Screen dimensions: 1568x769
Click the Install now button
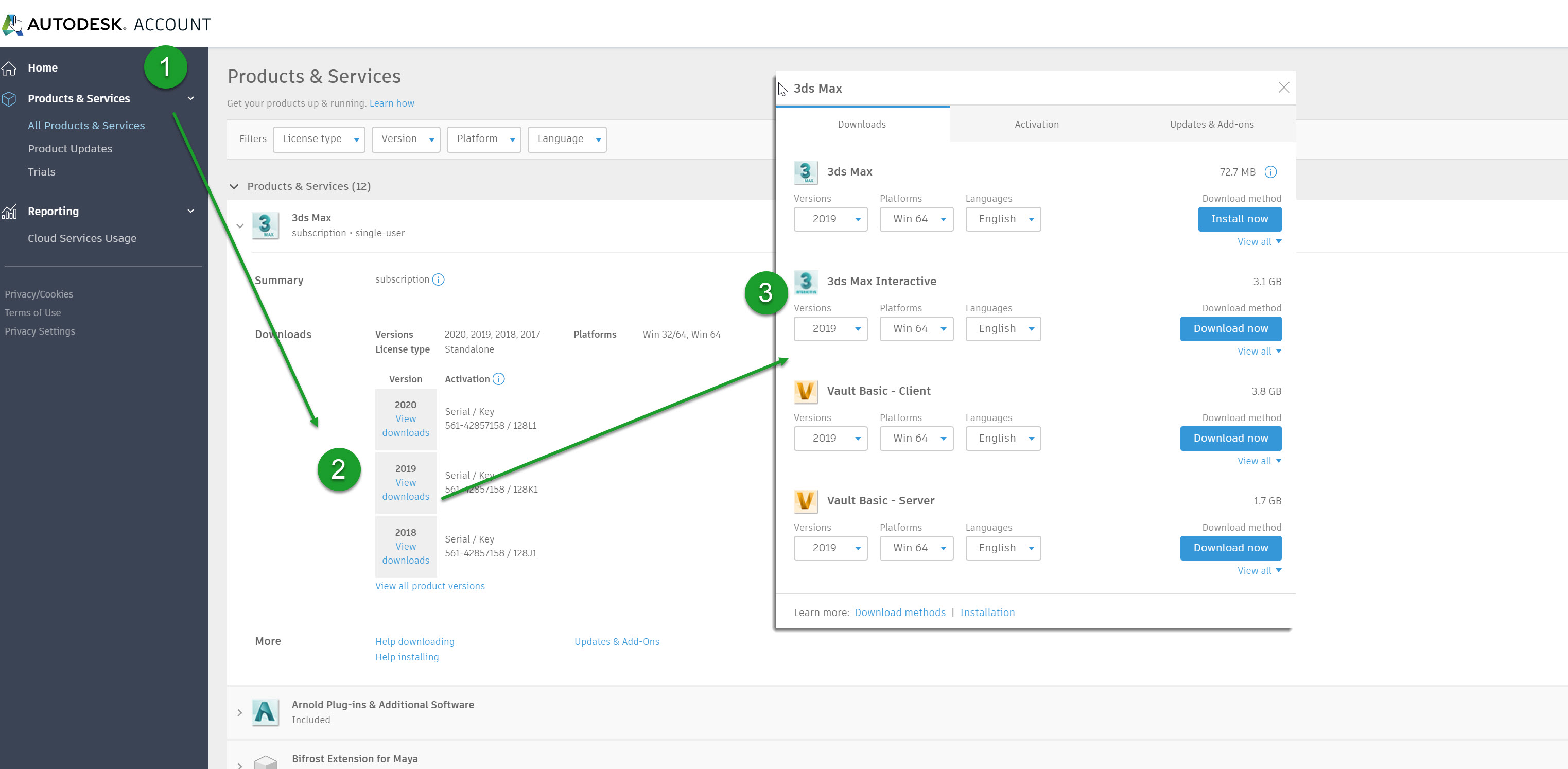point(1239,219)
